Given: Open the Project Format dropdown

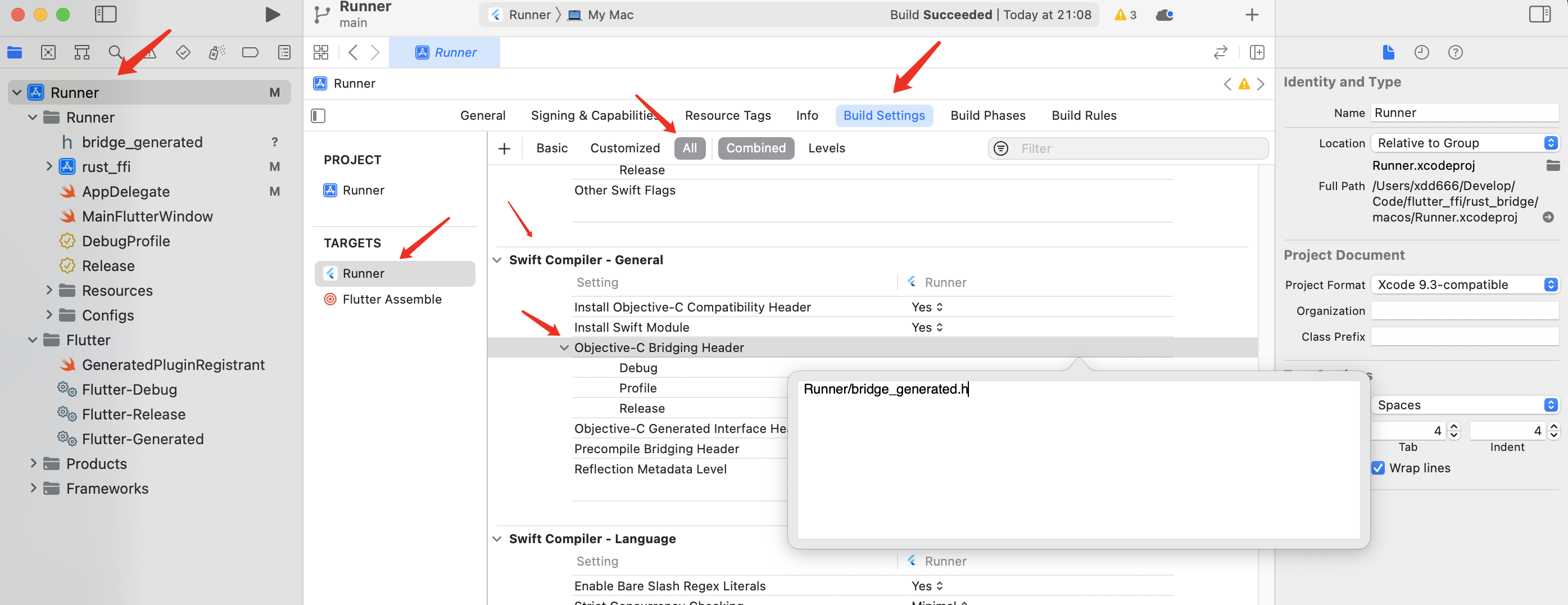Looking at the screenshot, I should (x=1465, y=285).
